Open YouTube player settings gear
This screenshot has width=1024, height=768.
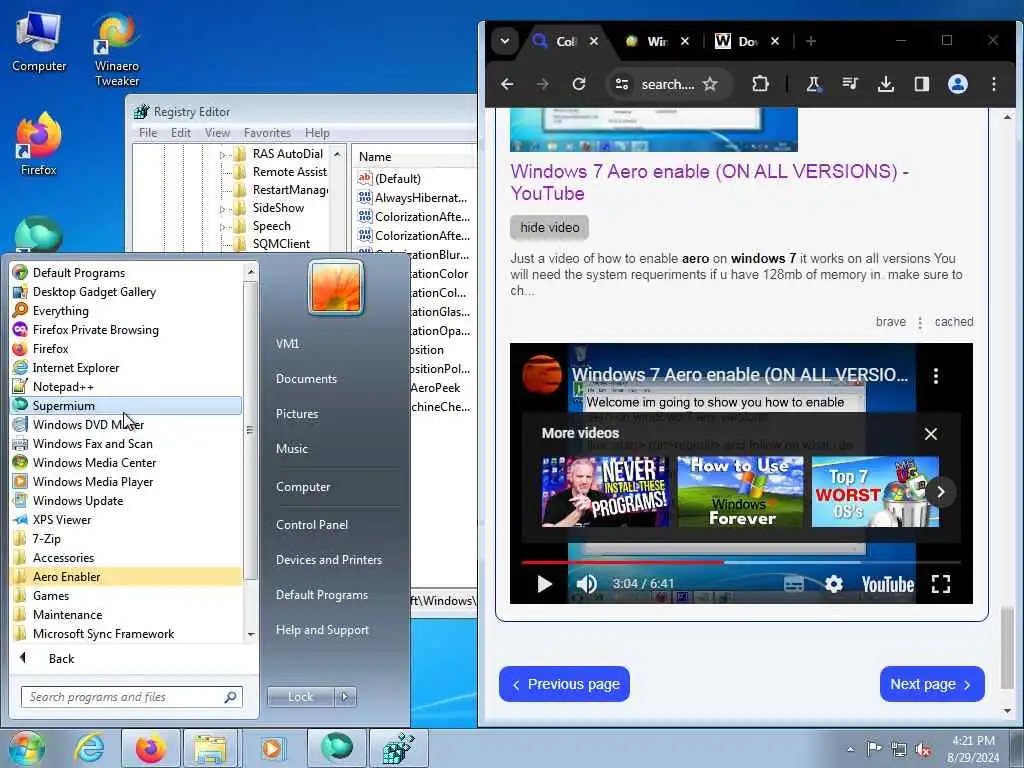tap(833, 584)
